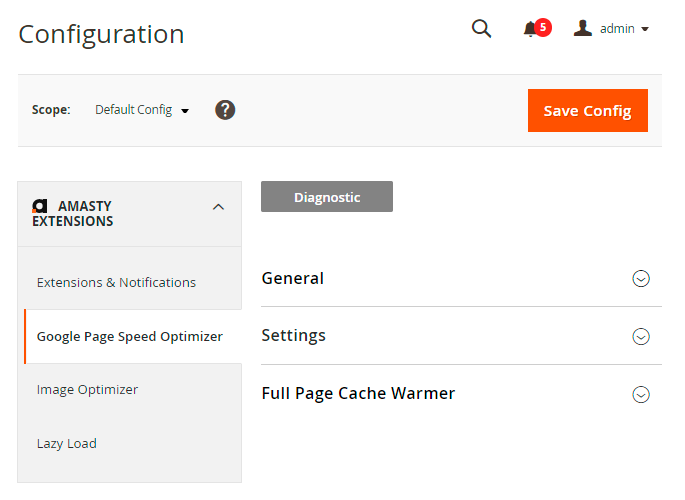Click the General section heading
685x500 pixels.
point(293,278)
